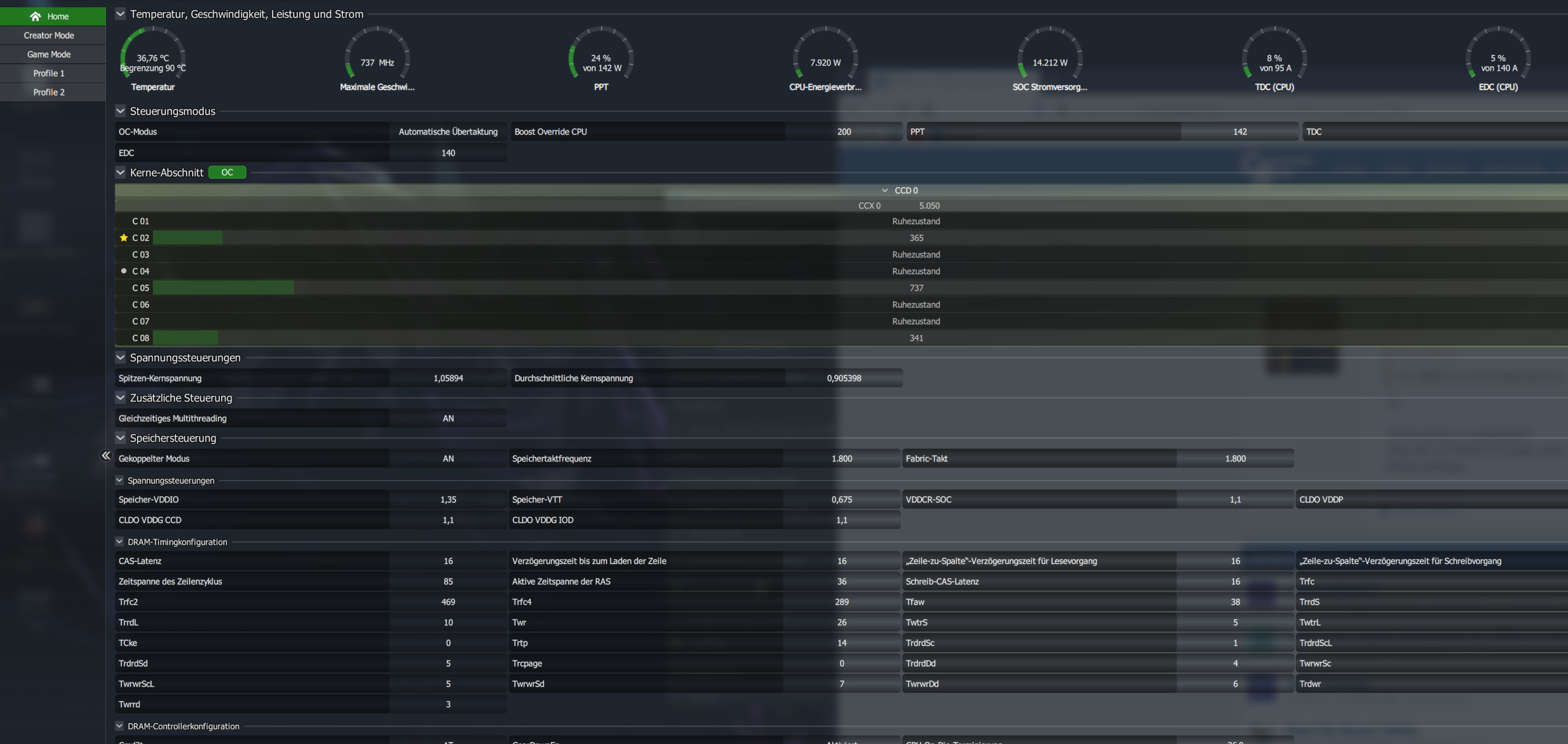1568x744 pixels.
Task: Click the SOC Stromversorgung gauge
Action: (1050, 58)
